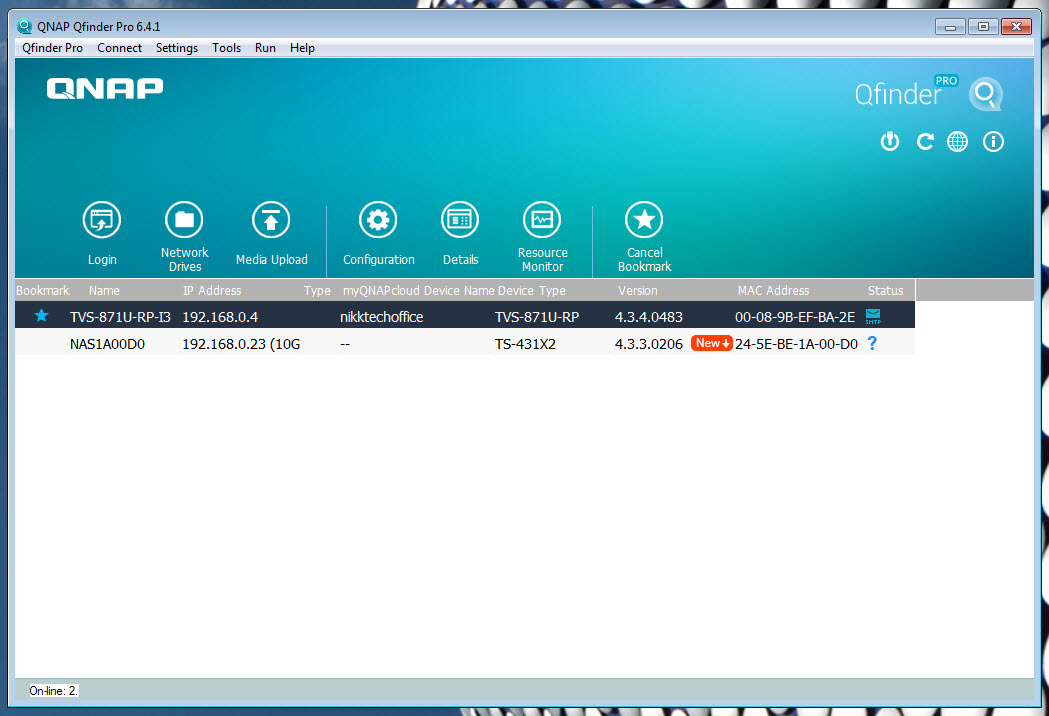
Task: Click the SMTP status icon for TVS-871U-RP-I3
Action: (x=873, y=317)
